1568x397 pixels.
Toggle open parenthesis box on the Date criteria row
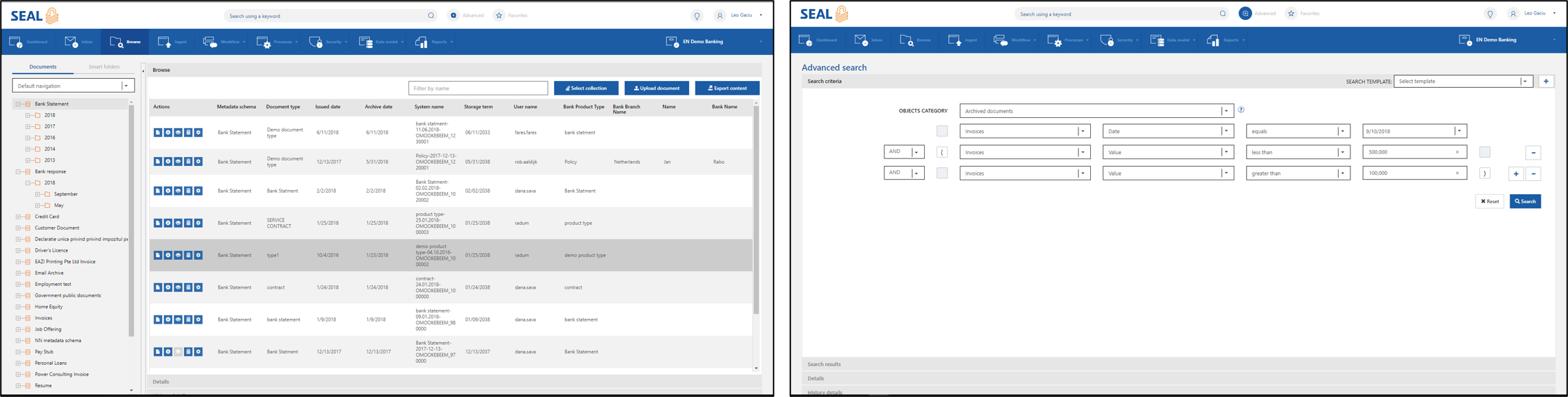[x=942, y=131]
